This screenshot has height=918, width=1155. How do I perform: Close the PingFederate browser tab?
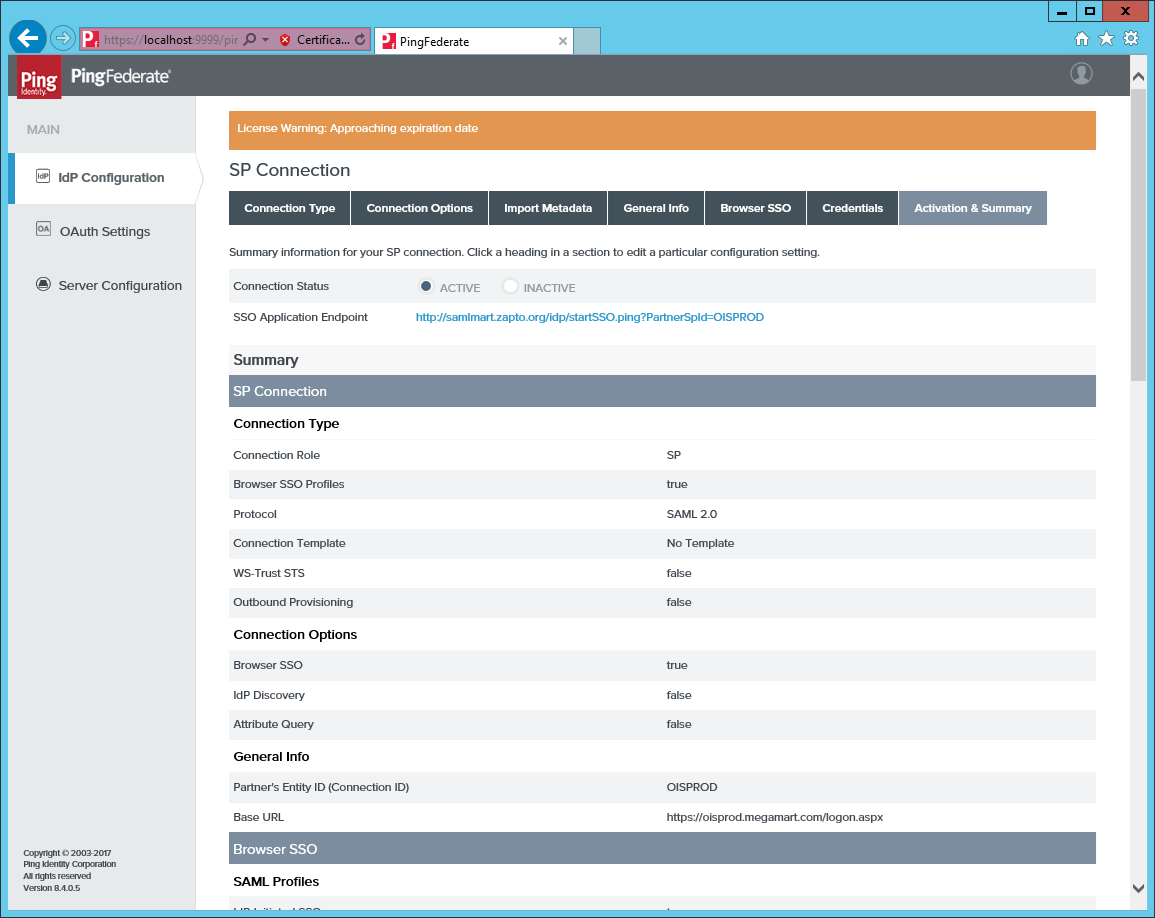point(563,41)
